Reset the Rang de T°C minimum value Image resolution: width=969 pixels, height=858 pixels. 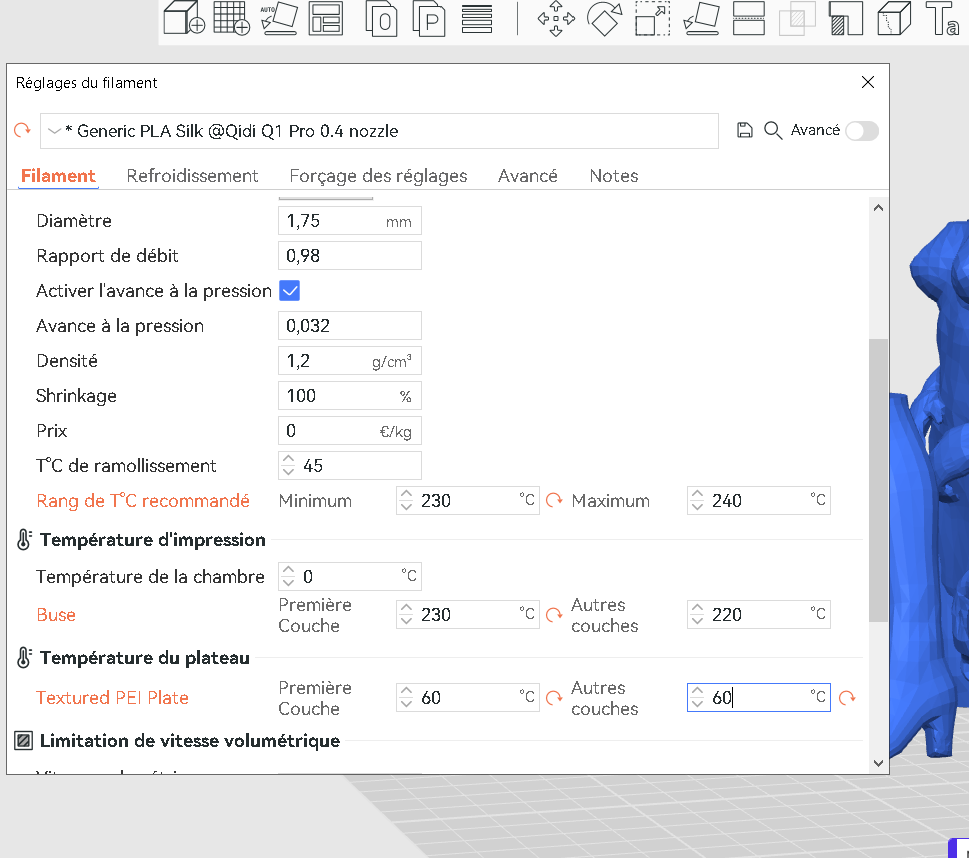(554, 500)
